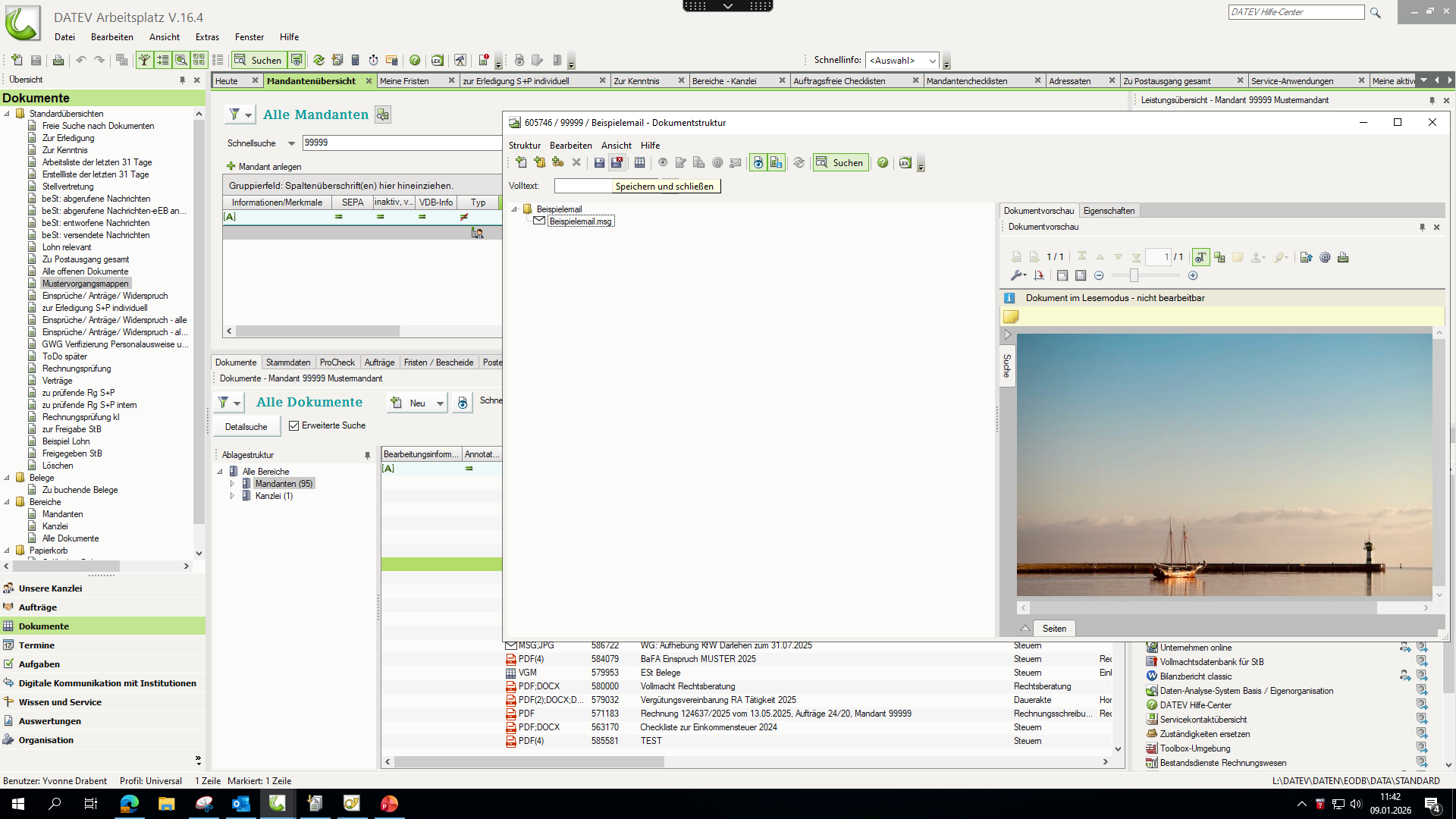Open the LEX icon in Dokumentstruktur toolbar
Viewport: 1456px width, 819px height.
click(x=905, y=162)
